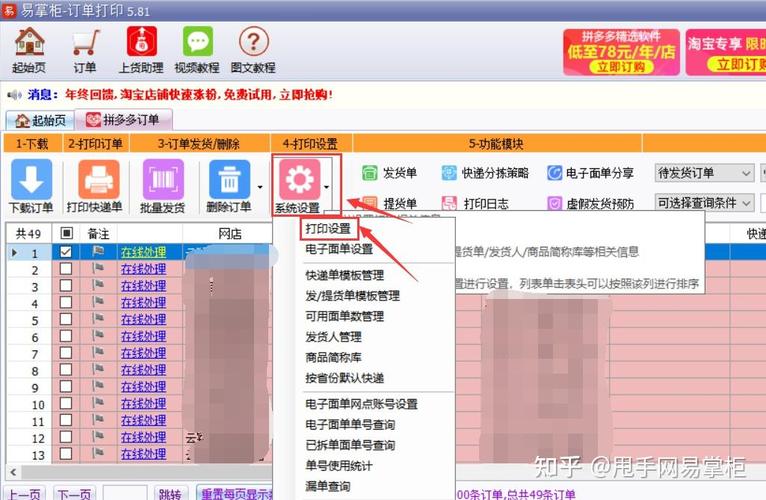
Task: Select 按省份默认快递 menu item
Action: [345, 378]
